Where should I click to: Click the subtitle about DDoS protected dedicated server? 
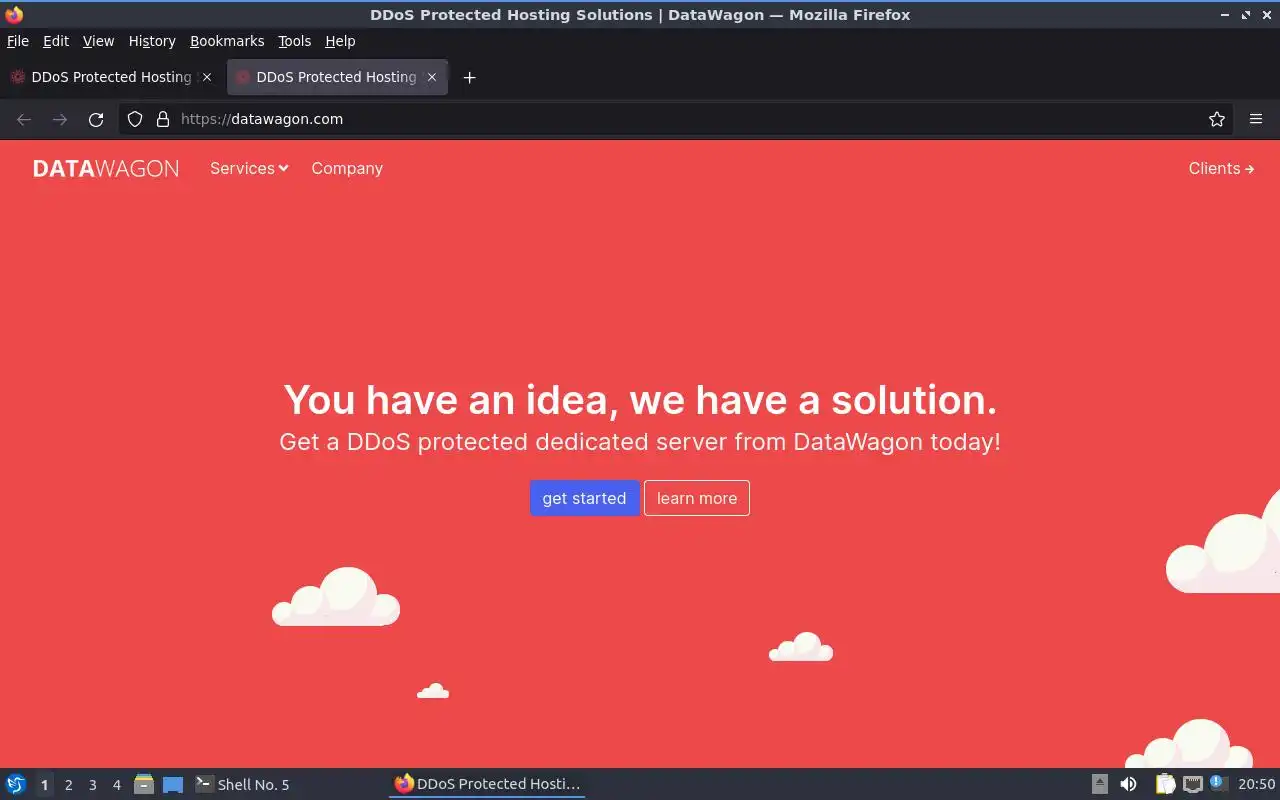pyautogui.click(x=640, y=442)
